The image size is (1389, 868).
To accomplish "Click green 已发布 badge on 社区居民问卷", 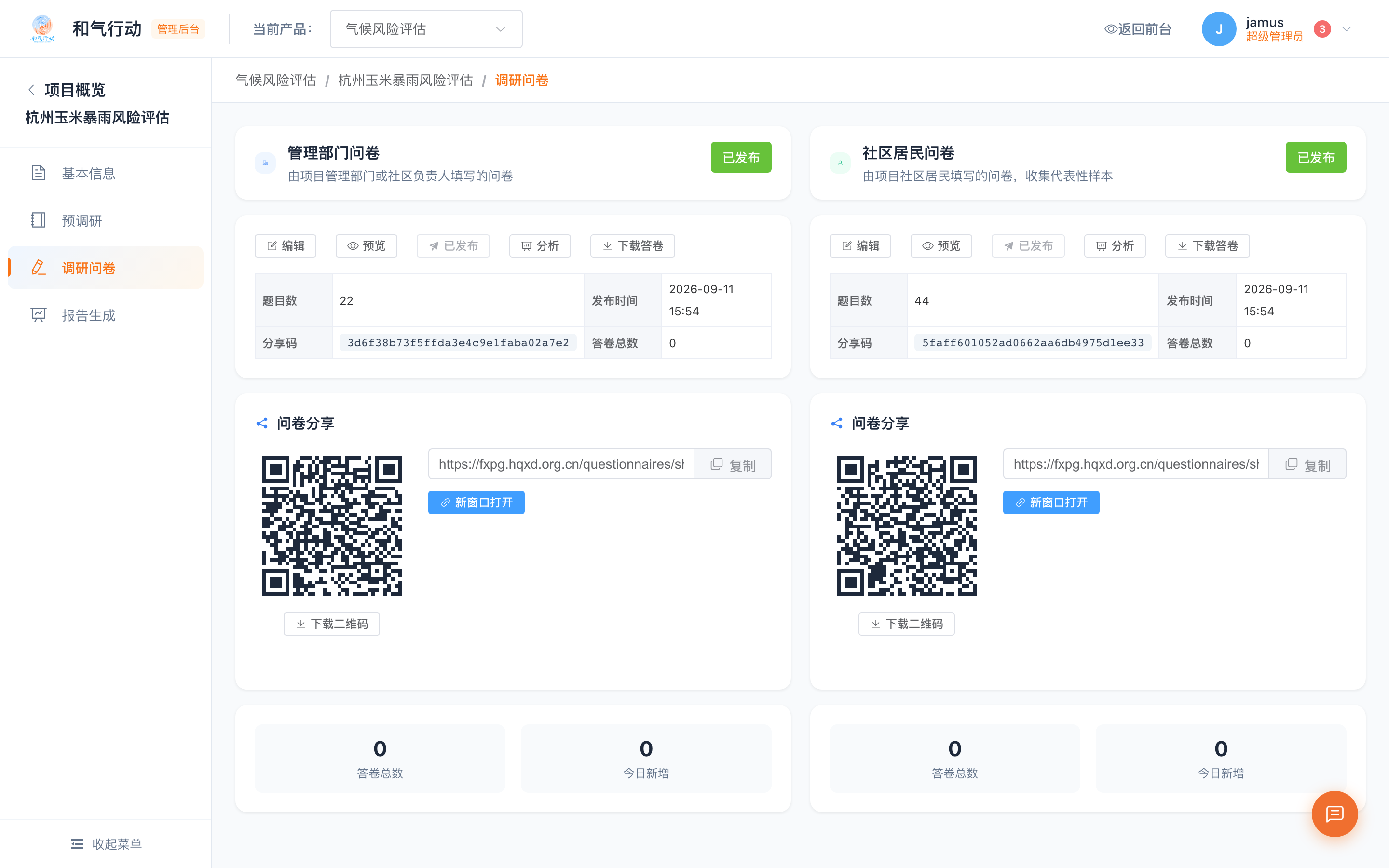I will click(1316, 157).
